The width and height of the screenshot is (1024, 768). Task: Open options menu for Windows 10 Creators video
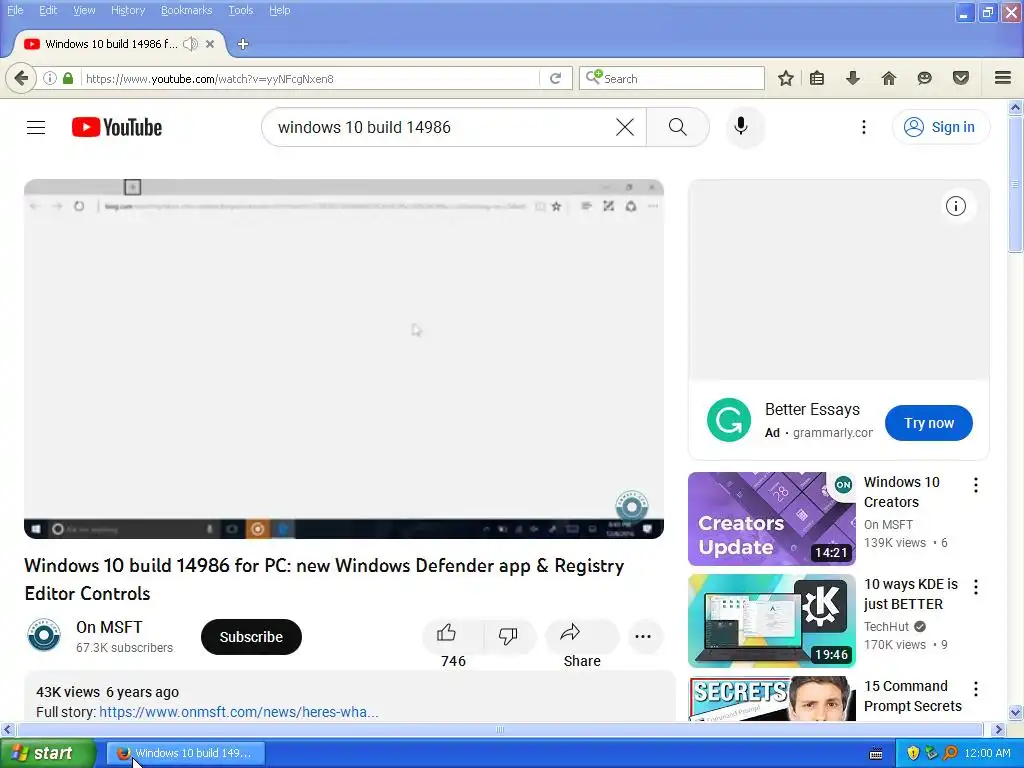pyautogui.click(x=976, y=485)
